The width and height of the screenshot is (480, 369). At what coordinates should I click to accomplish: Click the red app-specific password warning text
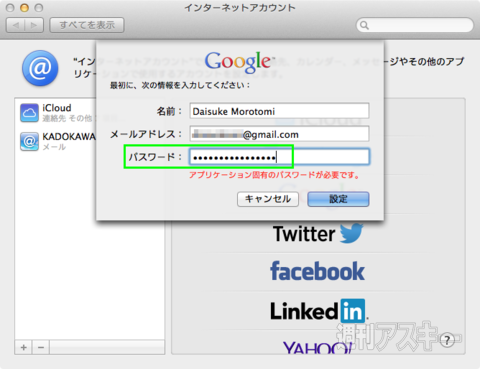point(274,175)
